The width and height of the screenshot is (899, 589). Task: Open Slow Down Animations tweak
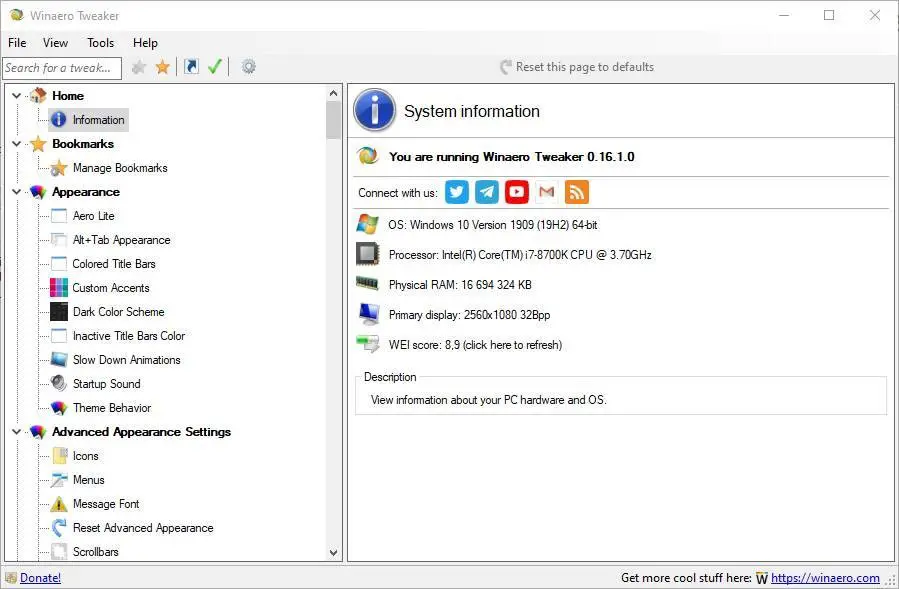(126, 361)
